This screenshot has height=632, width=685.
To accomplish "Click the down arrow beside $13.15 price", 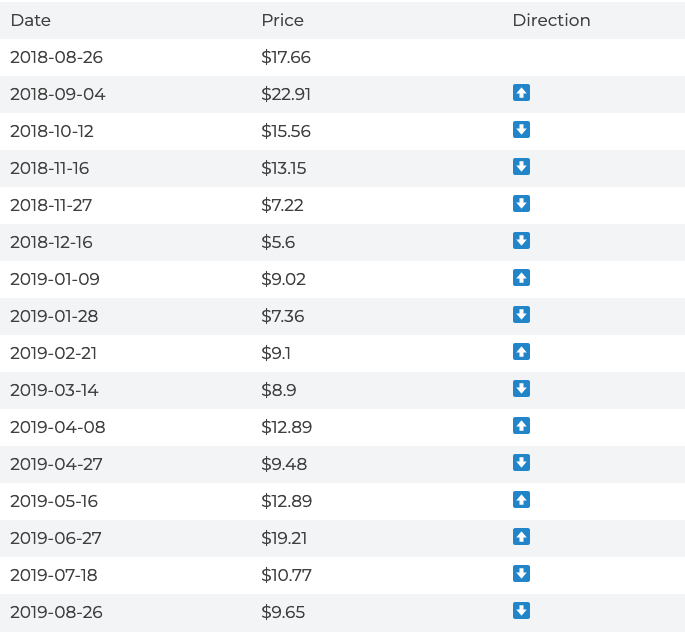I will click(x=521, y=167).
